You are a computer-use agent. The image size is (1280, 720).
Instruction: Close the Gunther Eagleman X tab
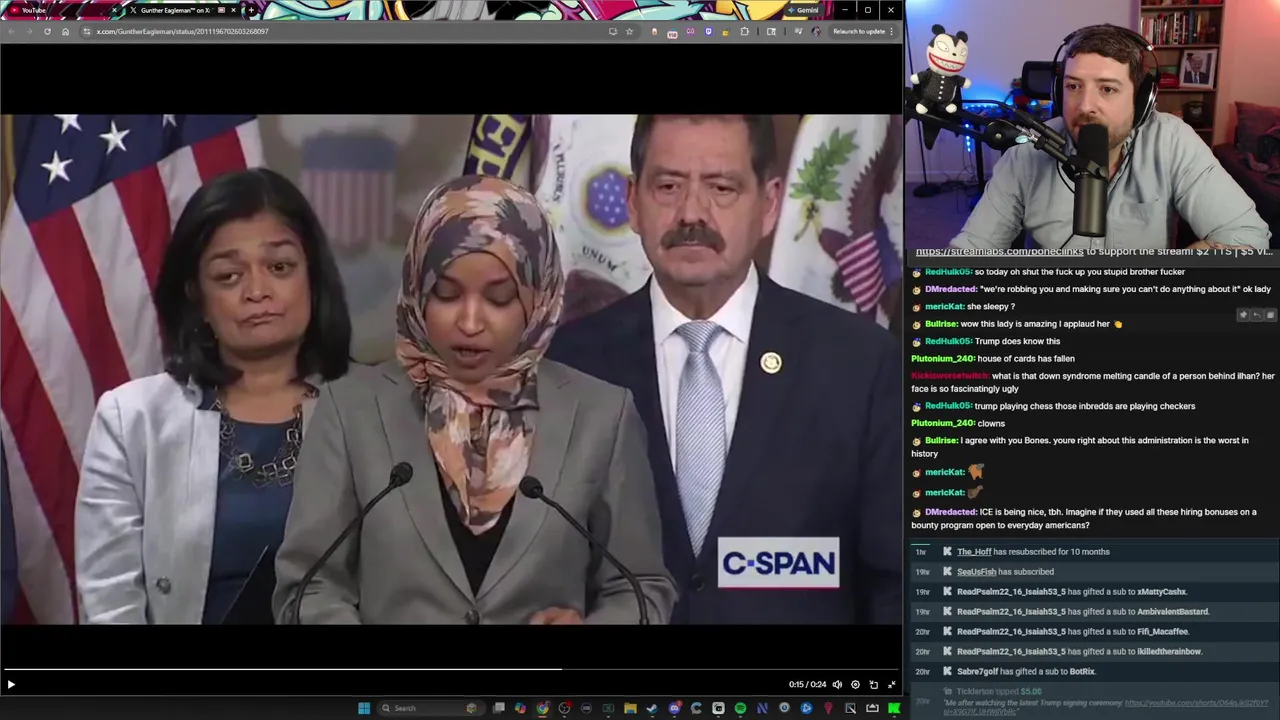[x=234, y=10]
